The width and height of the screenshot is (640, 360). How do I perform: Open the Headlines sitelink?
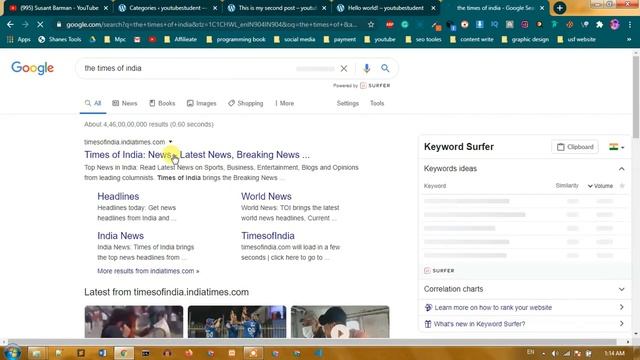[118, 196]
